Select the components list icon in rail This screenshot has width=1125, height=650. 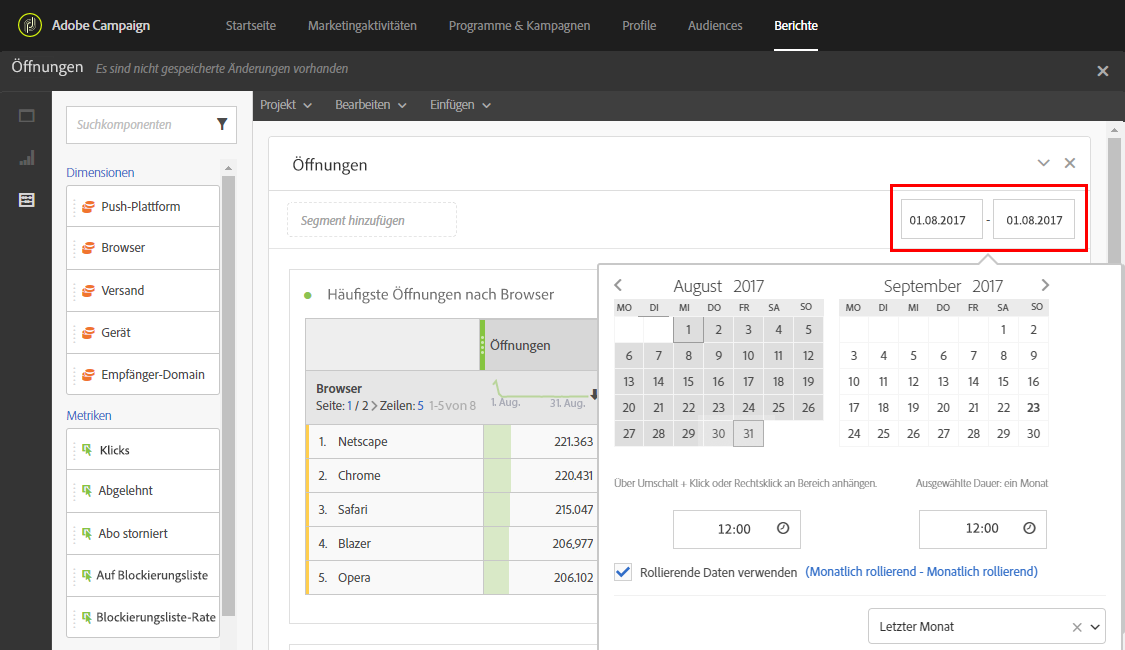[x=27, y=199]
